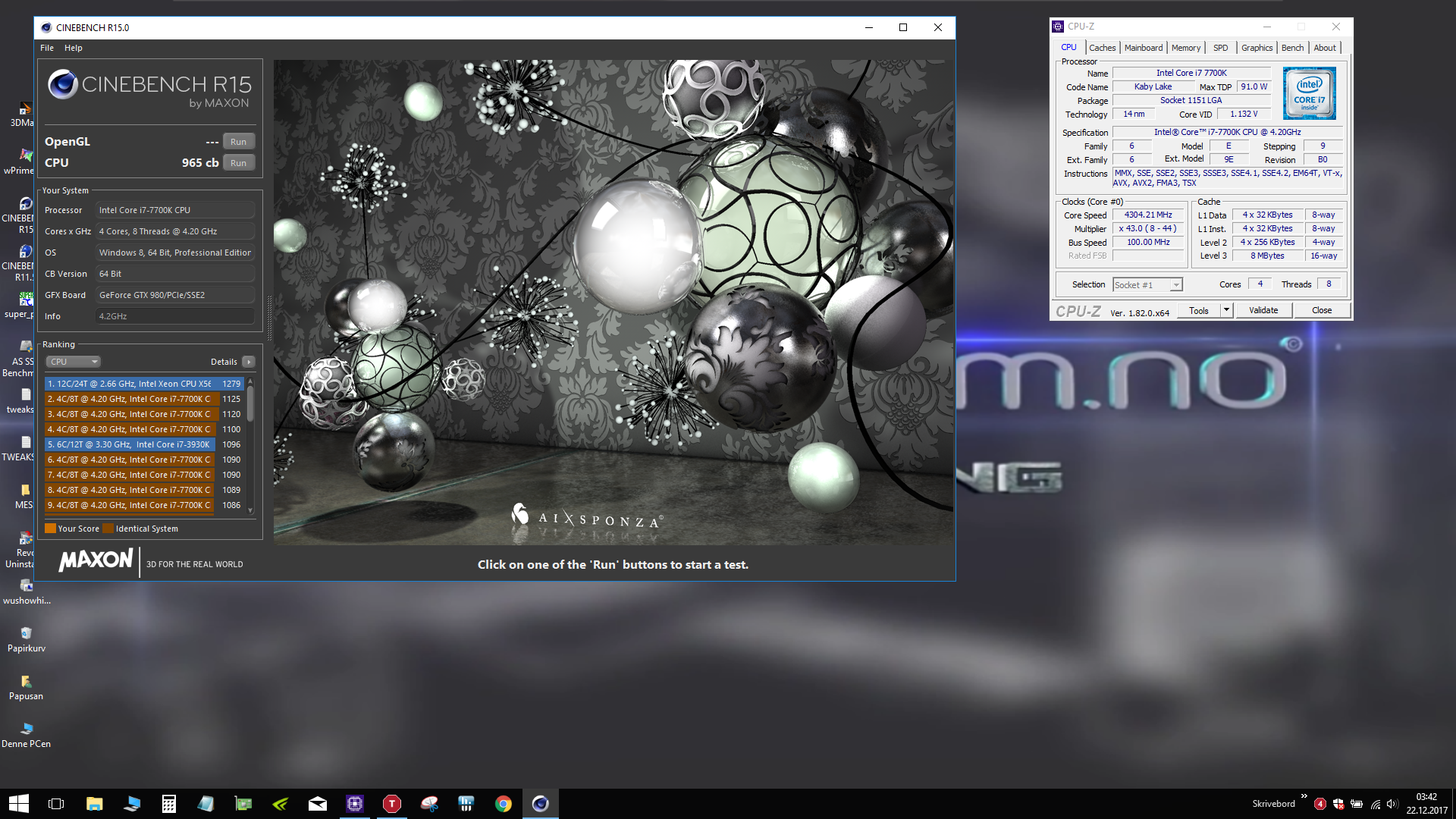Open the Help menu in Cinebench
This screenshot has width=1456, height=819.
74,48
